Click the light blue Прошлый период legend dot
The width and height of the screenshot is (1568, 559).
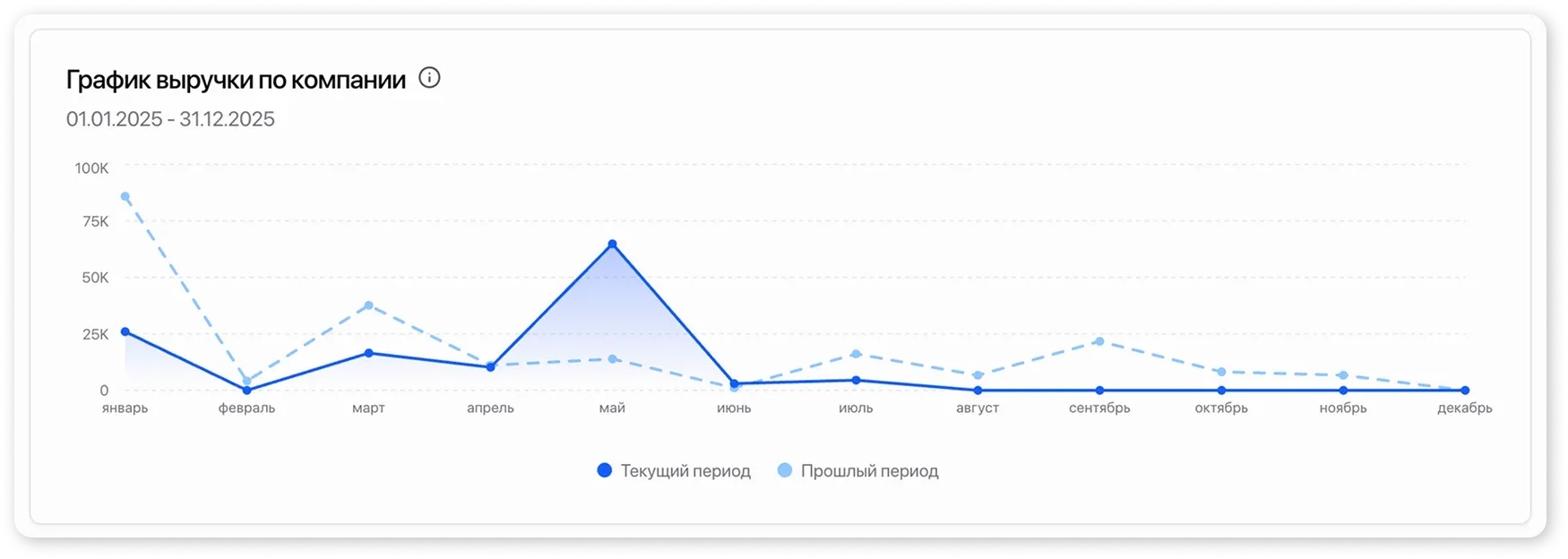click(785, 470)
